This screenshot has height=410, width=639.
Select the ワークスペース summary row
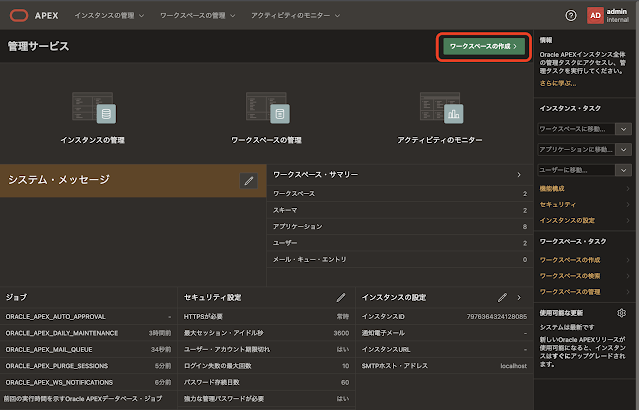(x=400, y=194)
